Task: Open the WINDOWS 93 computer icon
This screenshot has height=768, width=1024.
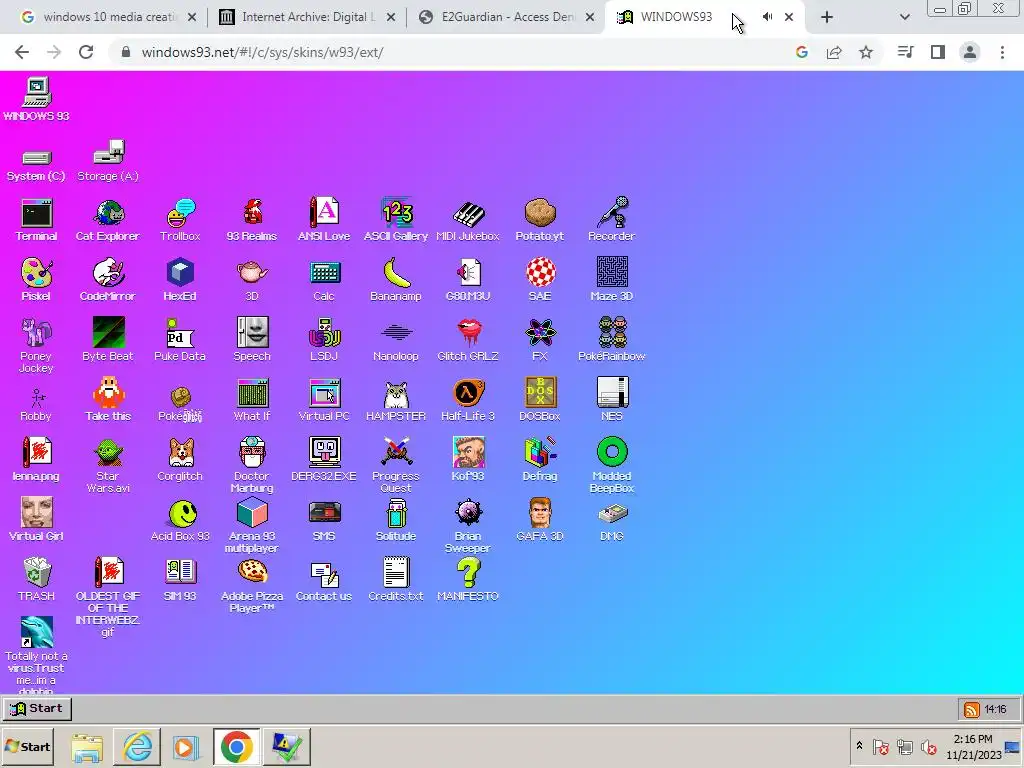Action: (x=37, y=99)
